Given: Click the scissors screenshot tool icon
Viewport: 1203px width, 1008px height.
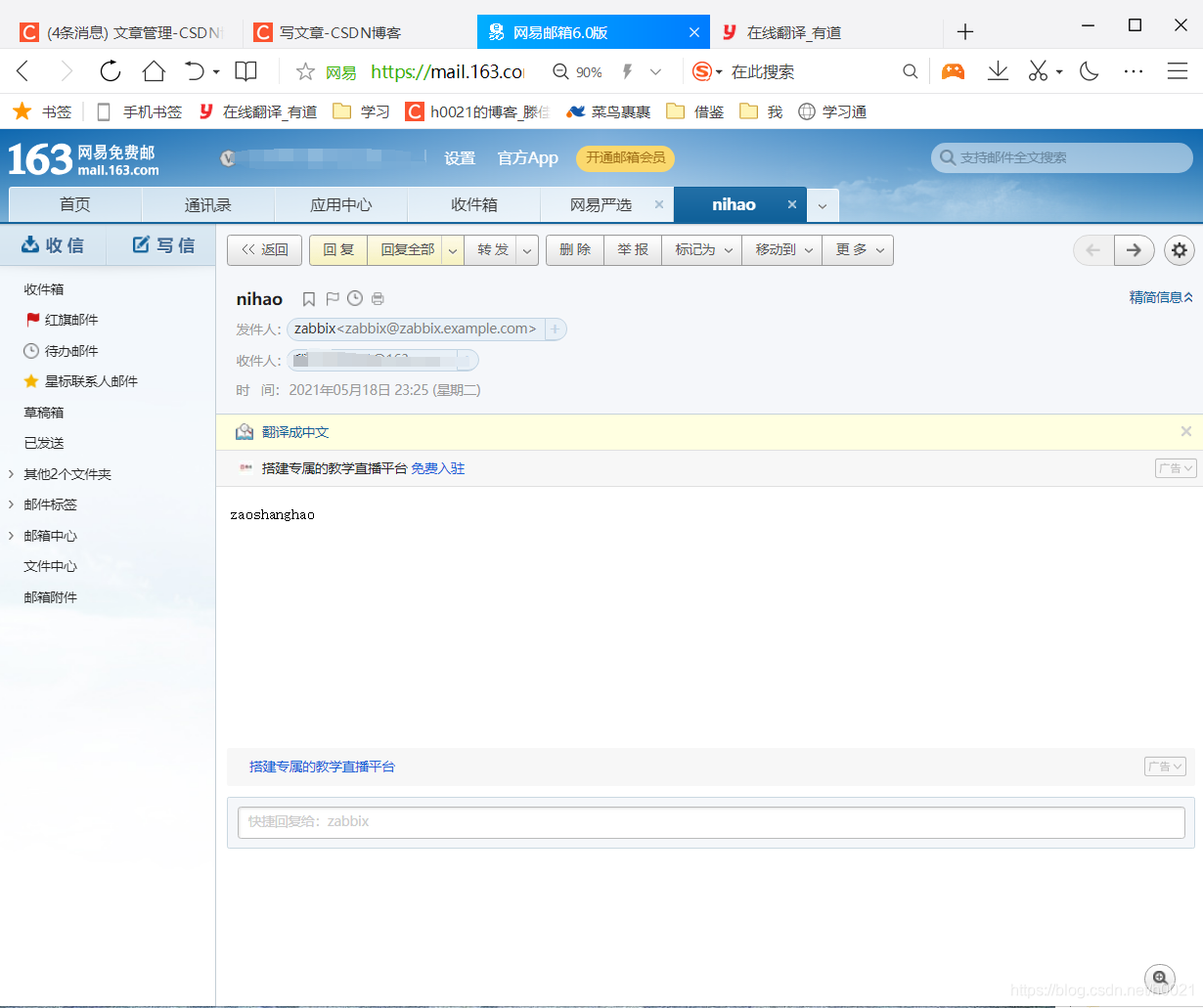Looking at the screenshot, I should coord(1038,71).
